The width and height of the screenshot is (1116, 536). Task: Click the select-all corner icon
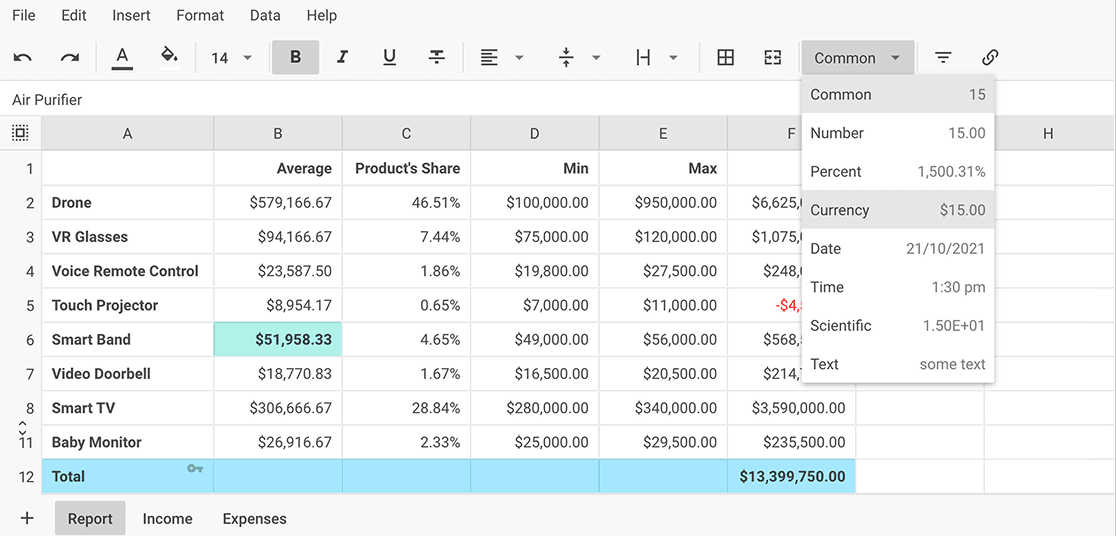pos(21,133)
